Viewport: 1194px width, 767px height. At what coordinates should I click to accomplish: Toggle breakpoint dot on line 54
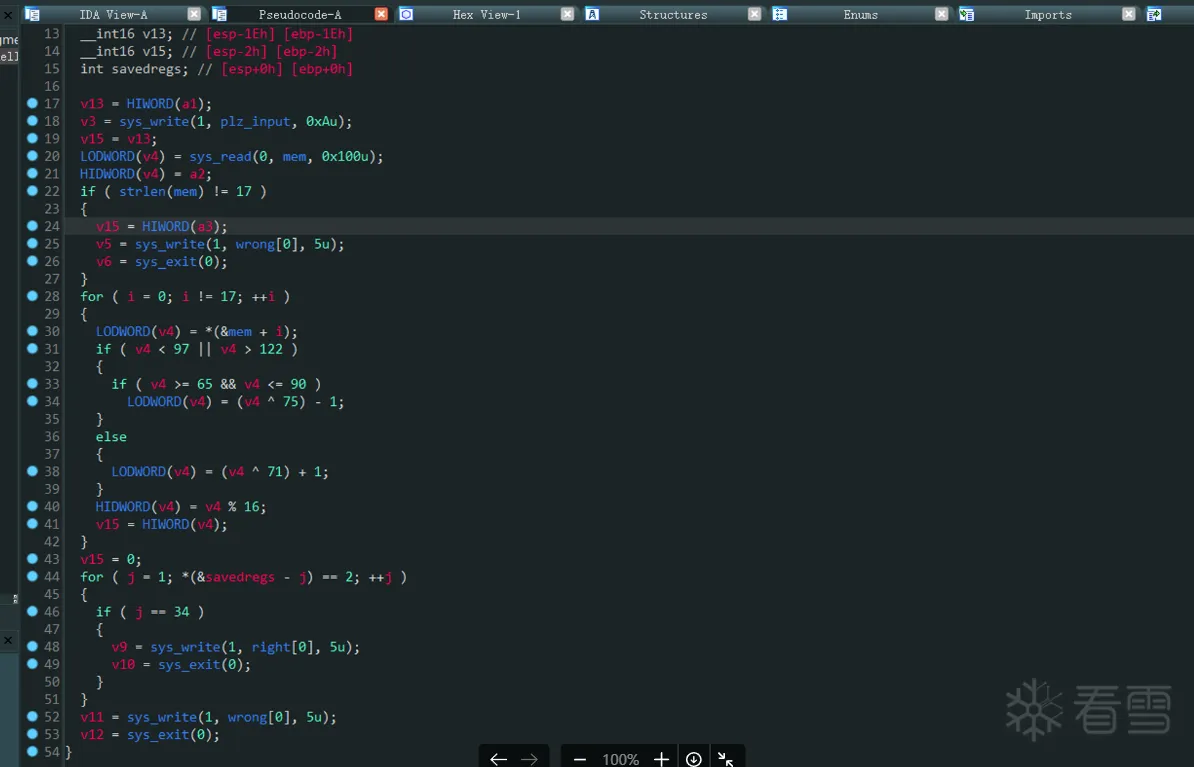(32, 751)
